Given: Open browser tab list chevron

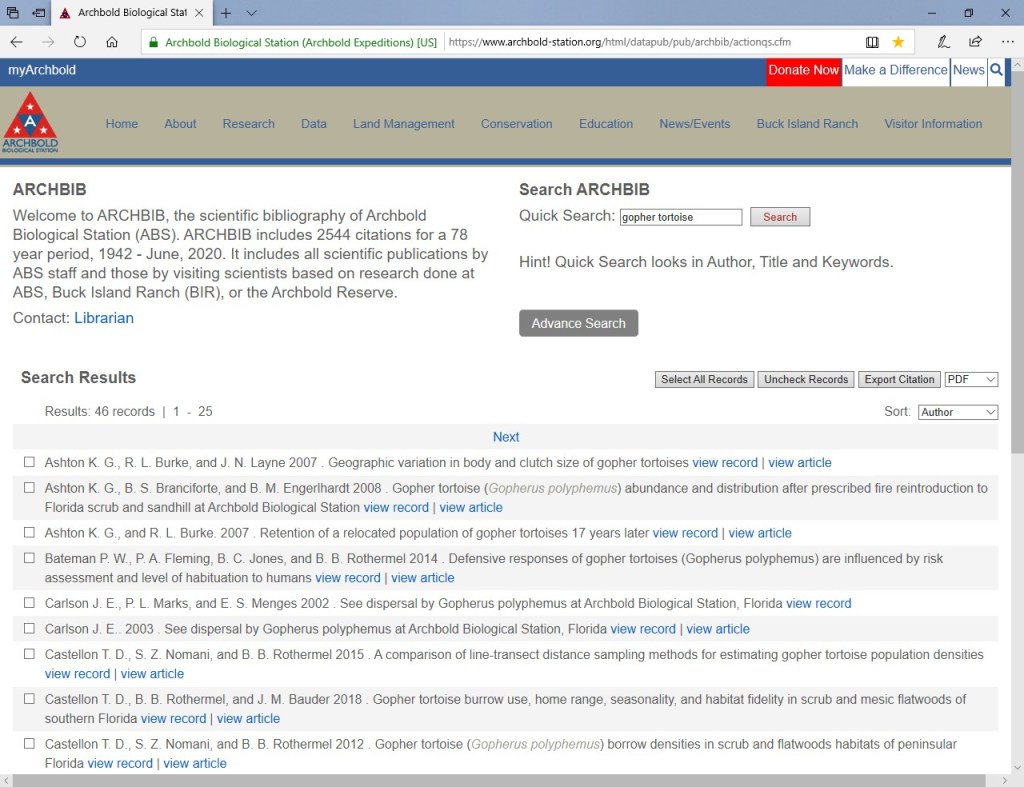Looking at the screenshot, I should pos(251,13).
